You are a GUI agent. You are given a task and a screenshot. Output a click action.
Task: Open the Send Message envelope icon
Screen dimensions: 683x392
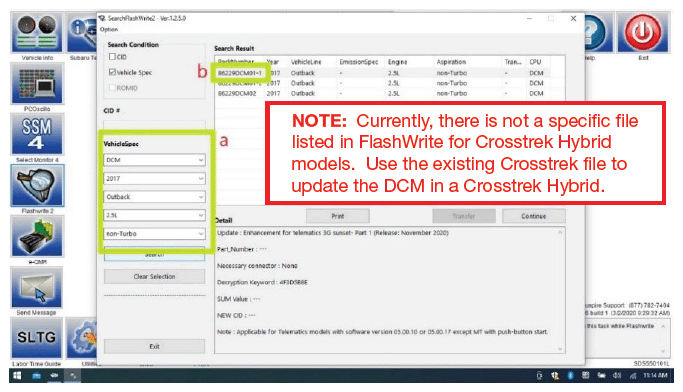37,287
